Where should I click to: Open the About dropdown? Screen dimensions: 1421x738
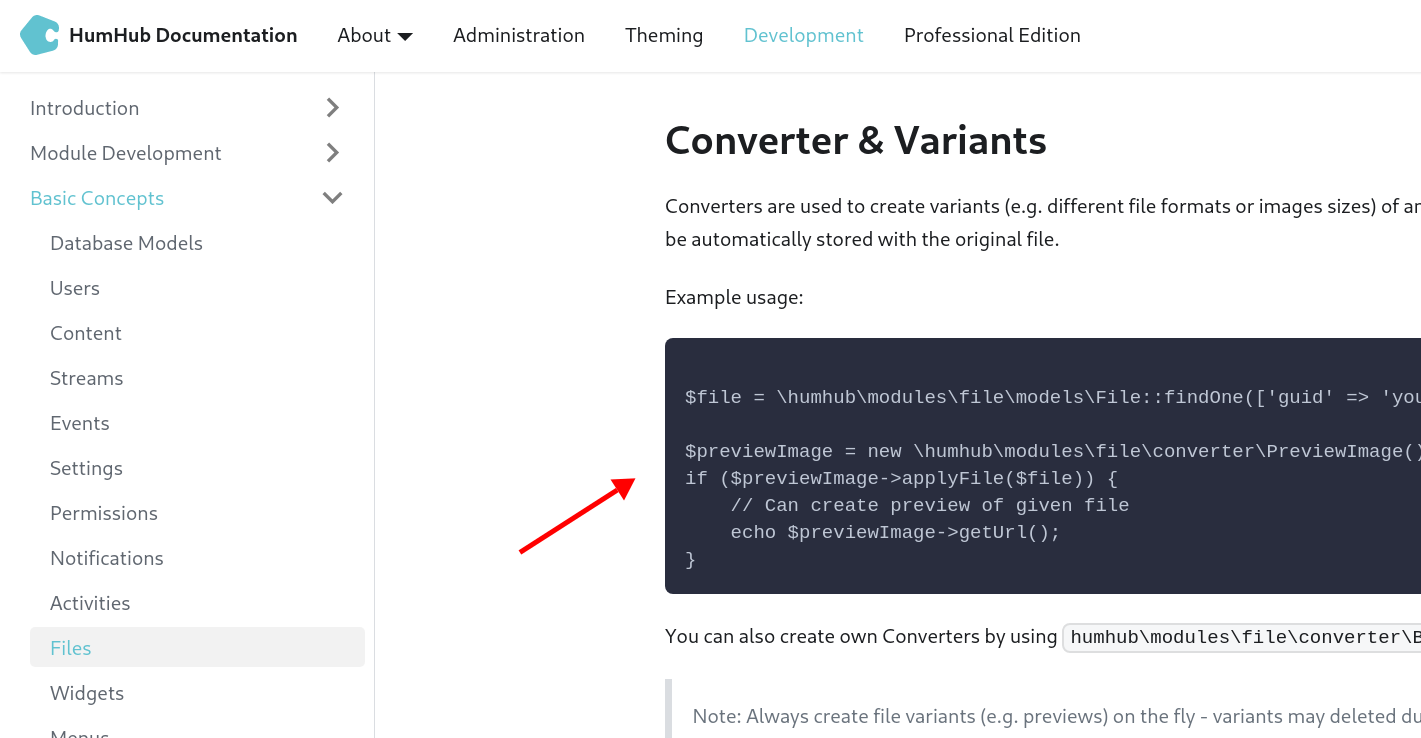coord(375,35)
